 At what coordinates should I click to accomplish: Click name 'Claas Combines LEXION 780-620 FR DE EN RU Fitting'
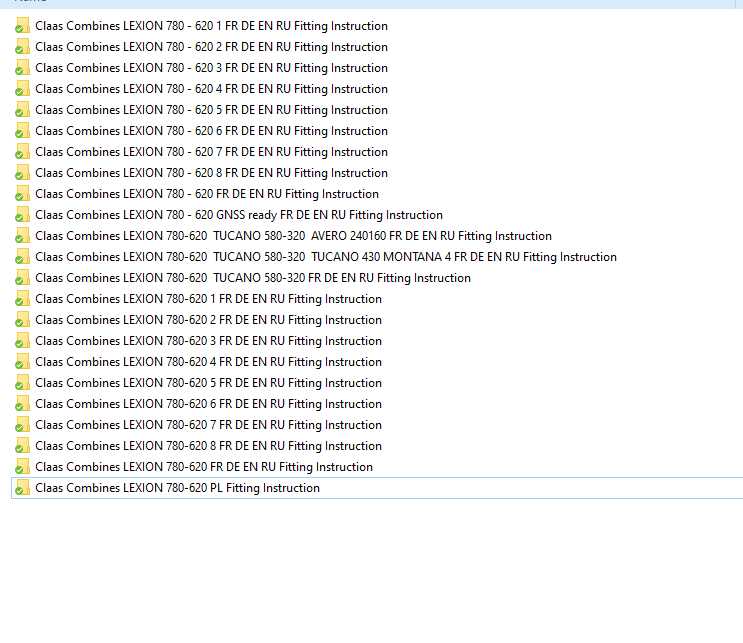(x=204, y=467)
